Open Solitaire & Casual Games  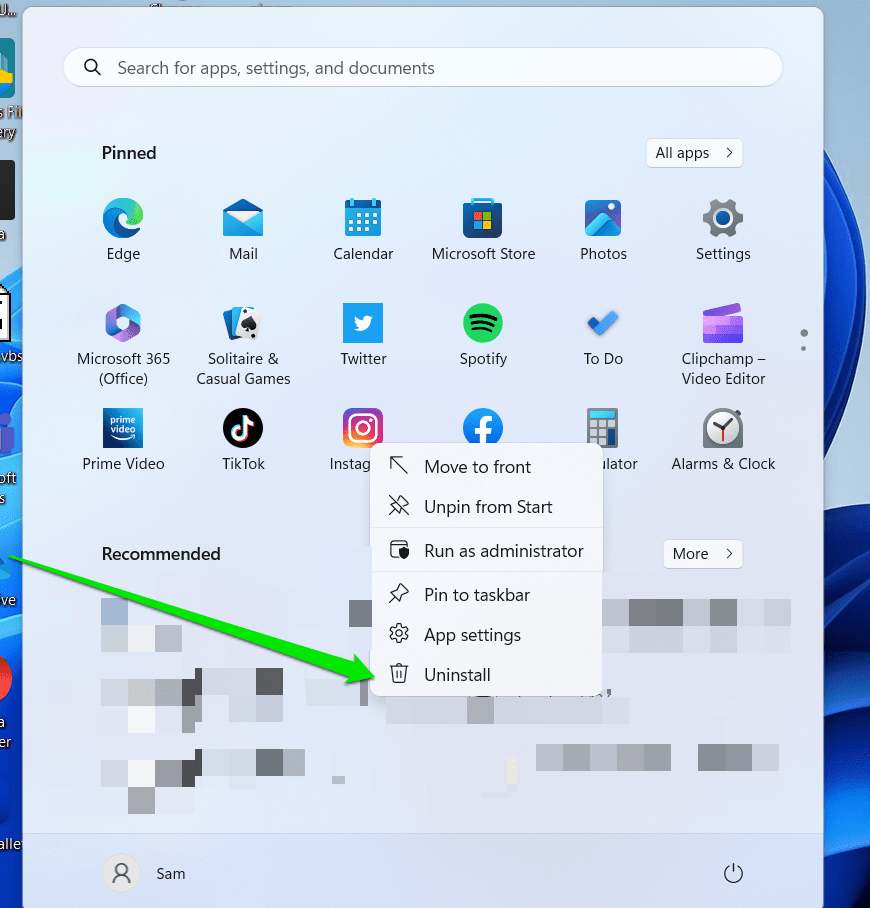tap(243, 323)
